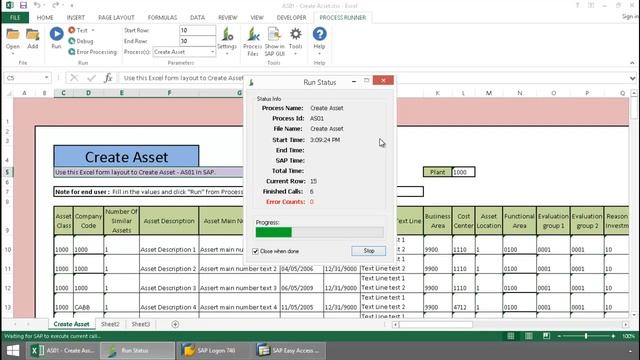Collapse the ribbon with the arrow
The image size is (640, 360).
[x=632, y=63]
